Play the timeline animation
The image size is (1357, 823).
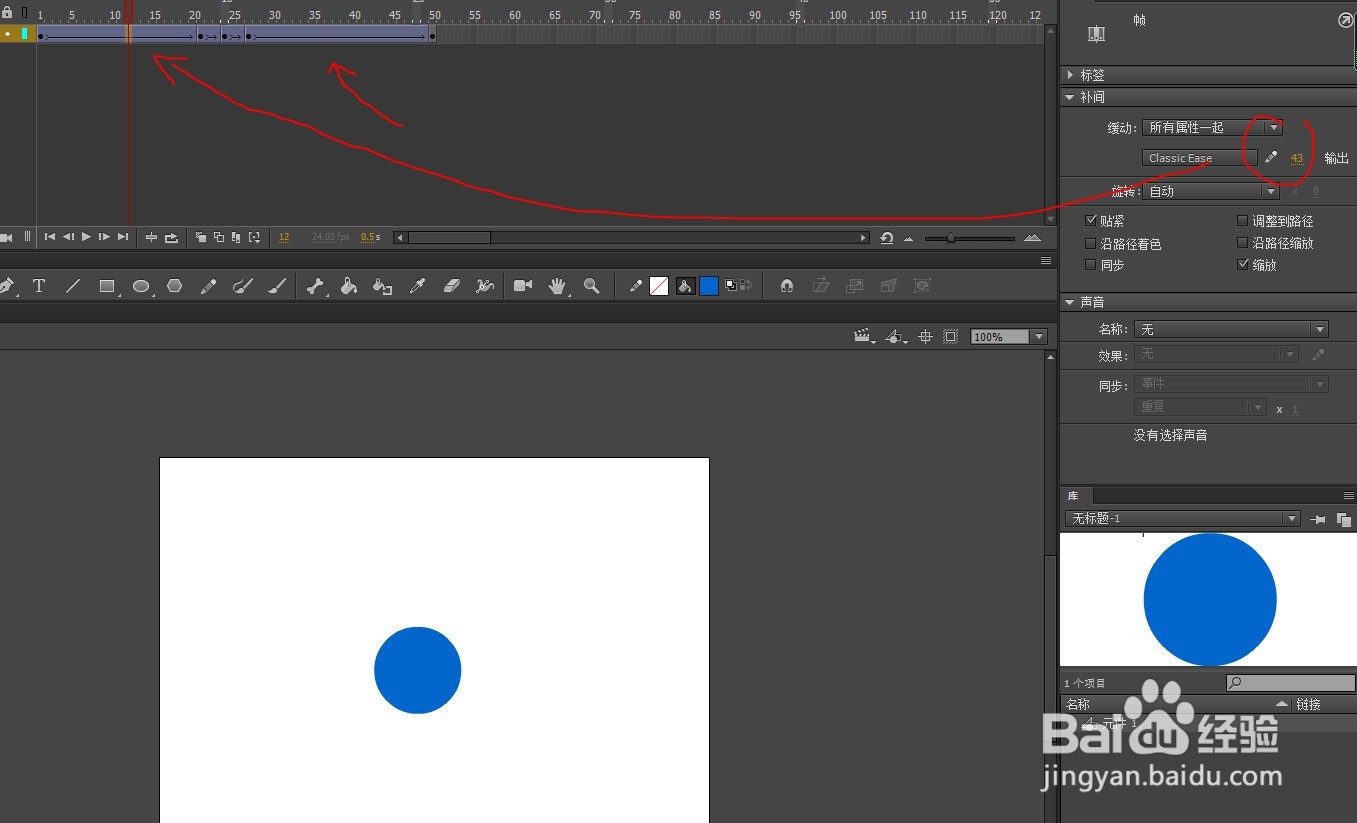pos(86,237)
